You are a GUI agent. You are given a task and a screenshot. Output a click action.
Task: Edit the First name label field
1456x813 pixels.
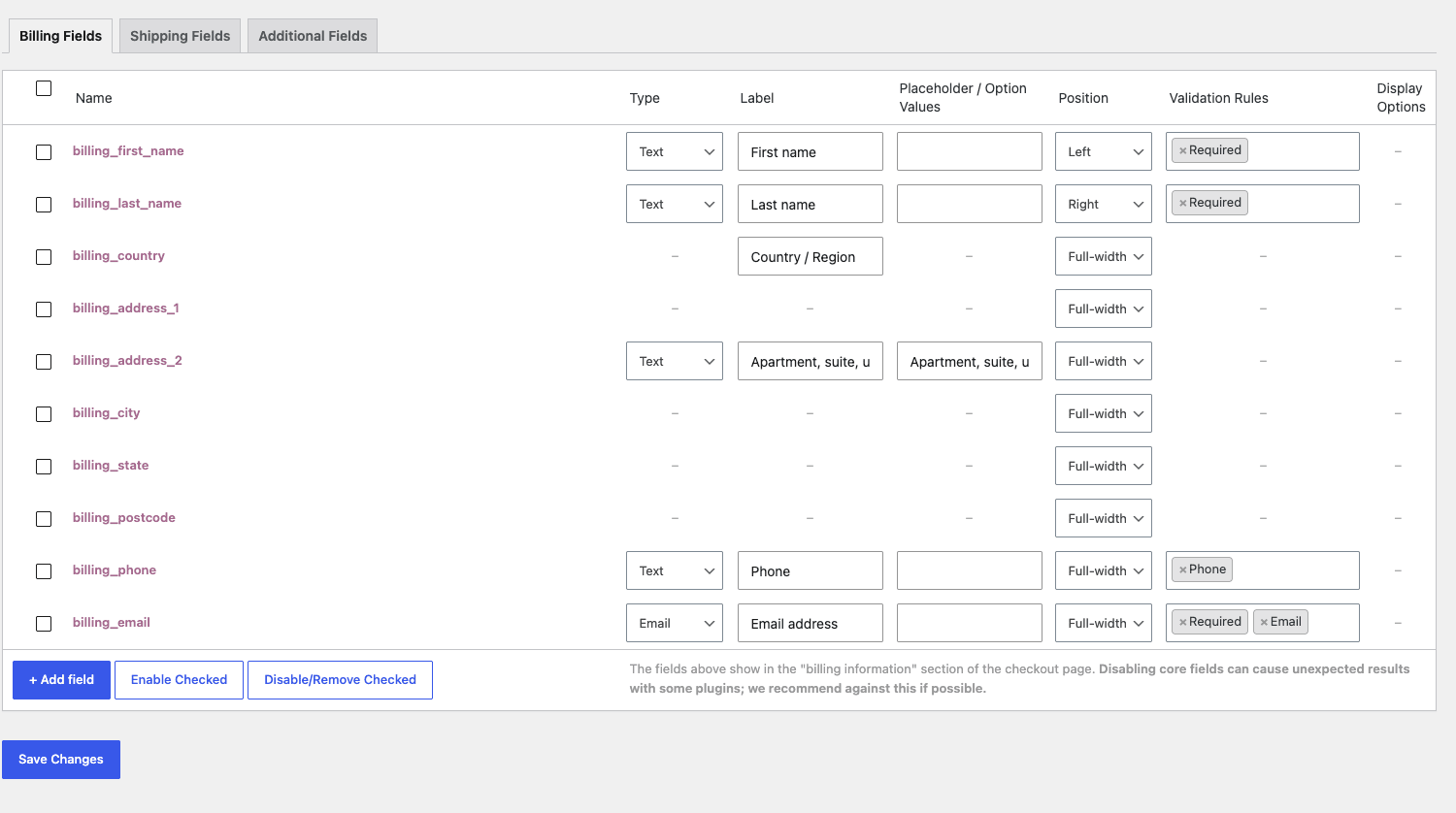point(811,151)
